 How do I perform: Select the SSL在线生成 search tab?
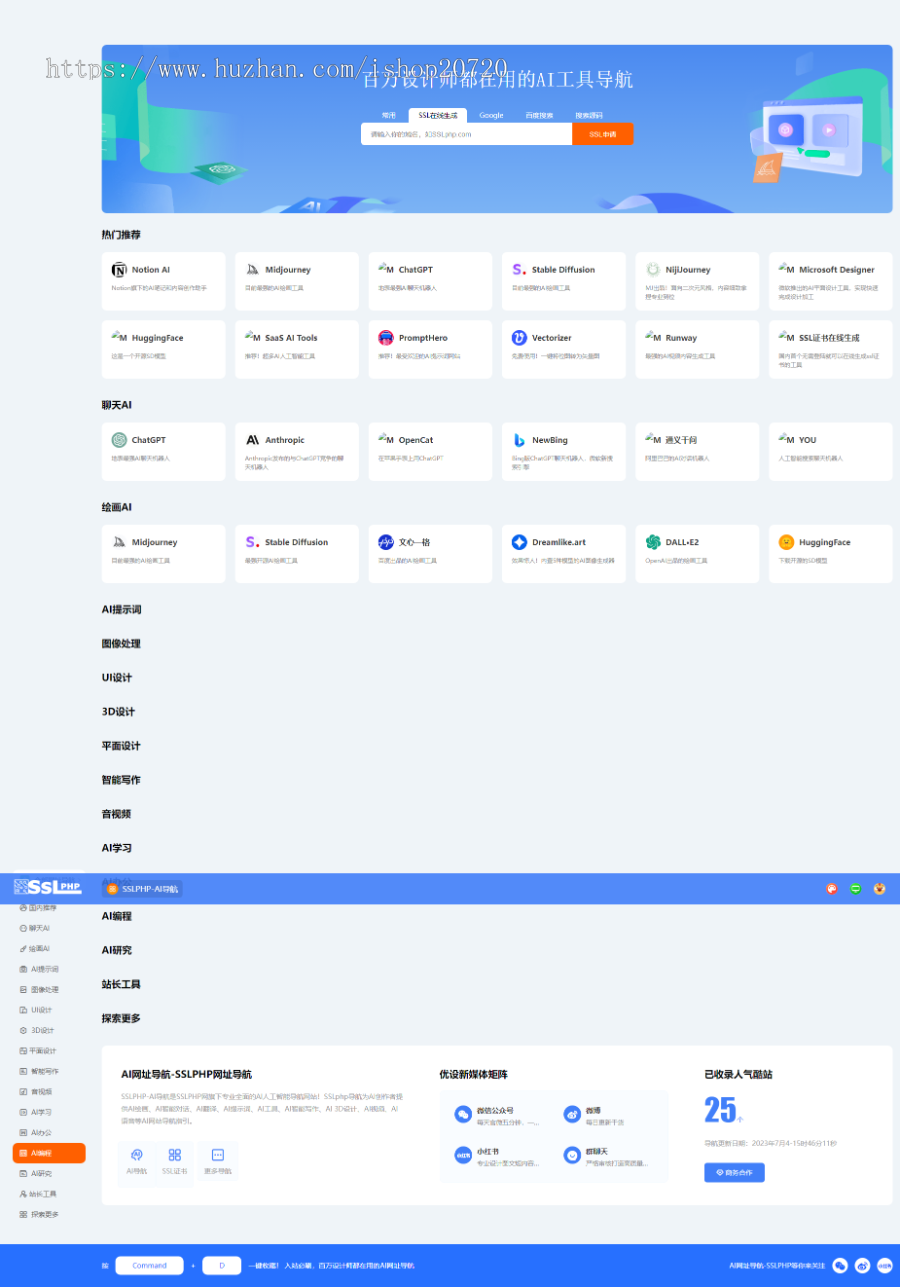pyautogui.click(x=438, y=115)
